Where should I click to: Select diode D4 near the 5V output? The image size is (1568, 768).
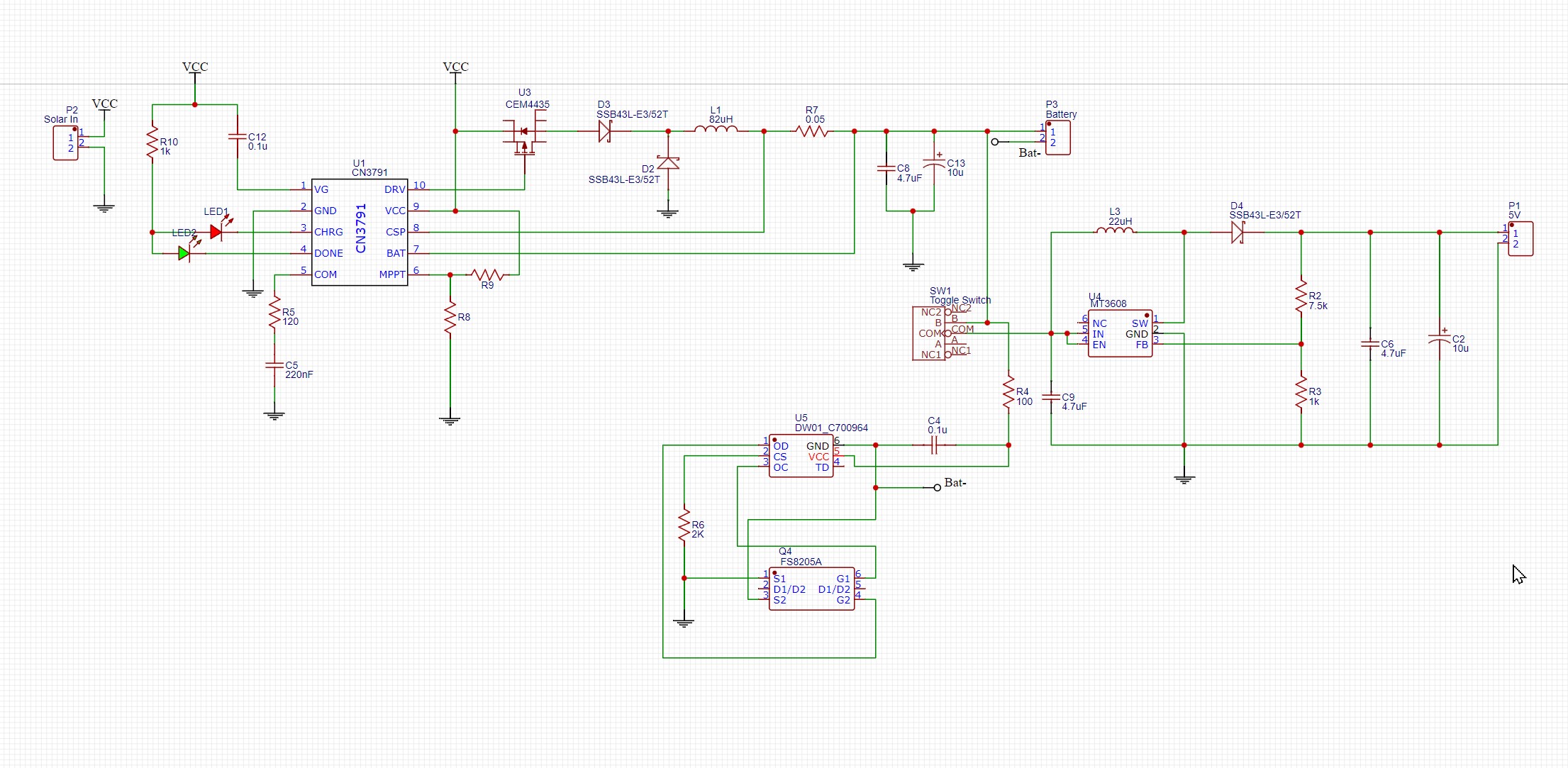coord(1238,232)
